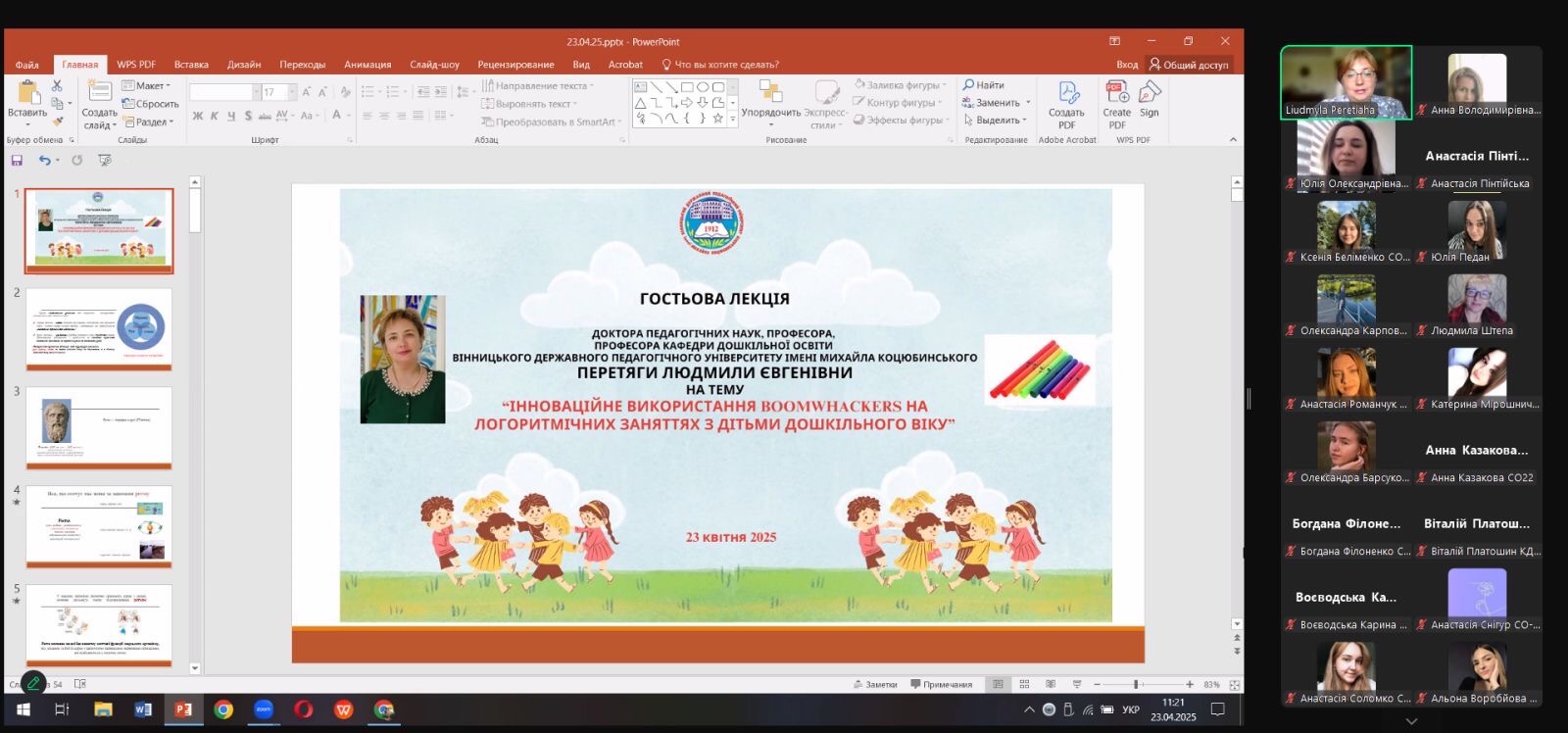
Task: Click the Общий доступ share button
Action: point(1189,65)
